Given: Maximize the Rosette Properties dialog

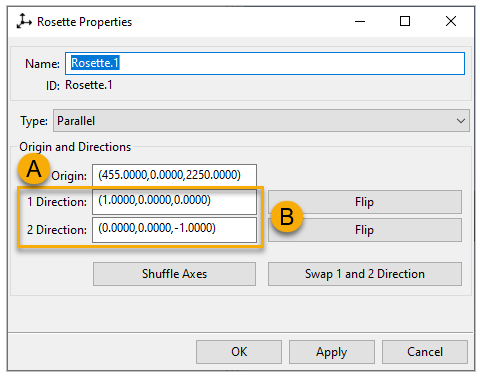Looking at the screenshot, I should (x=405, y=21).
